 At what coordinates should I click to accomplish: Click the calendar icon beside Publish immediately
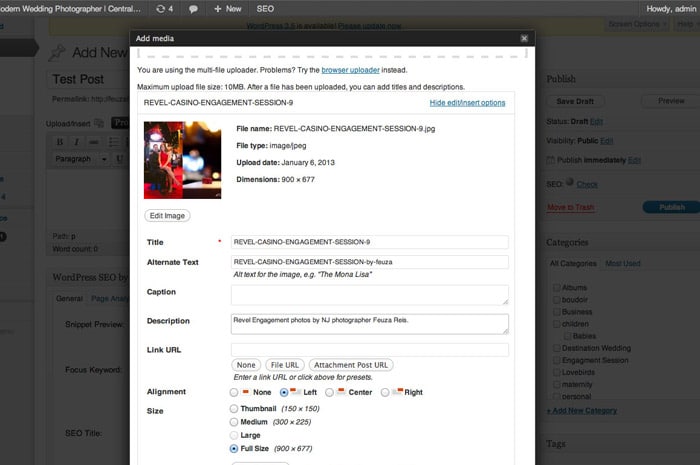click(x=551, y=160)
